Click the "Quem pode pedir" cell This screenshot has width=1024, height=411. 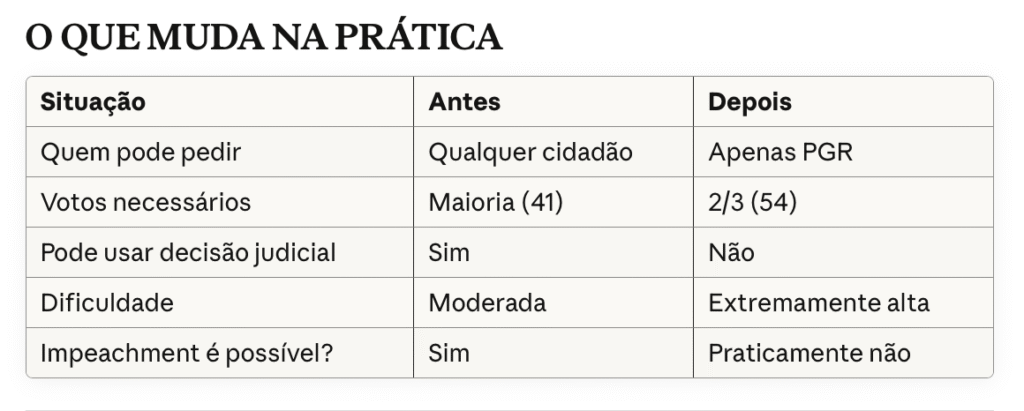click(x=141, y=153)
